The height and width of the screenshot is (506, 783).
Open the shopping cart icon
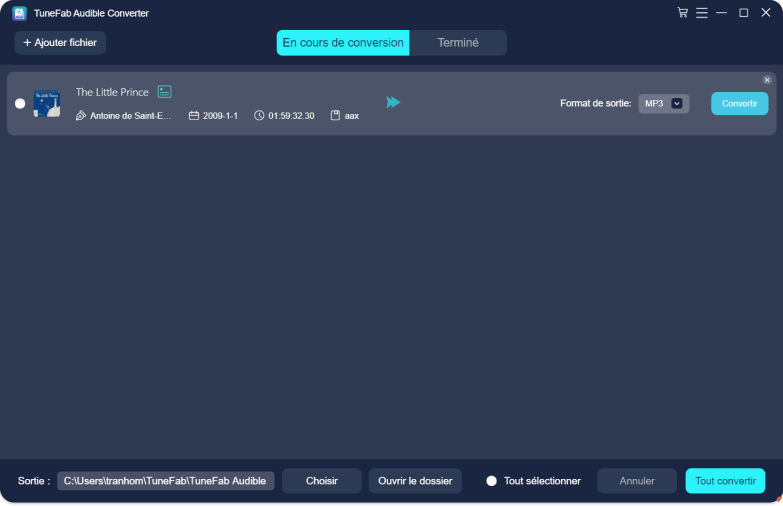pos(682,12)
